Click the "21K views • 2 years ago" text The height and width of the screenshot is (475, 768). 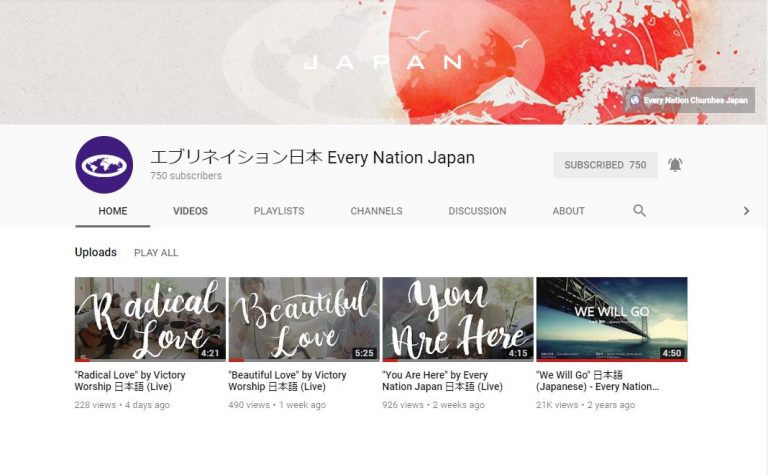pos(585,405)
